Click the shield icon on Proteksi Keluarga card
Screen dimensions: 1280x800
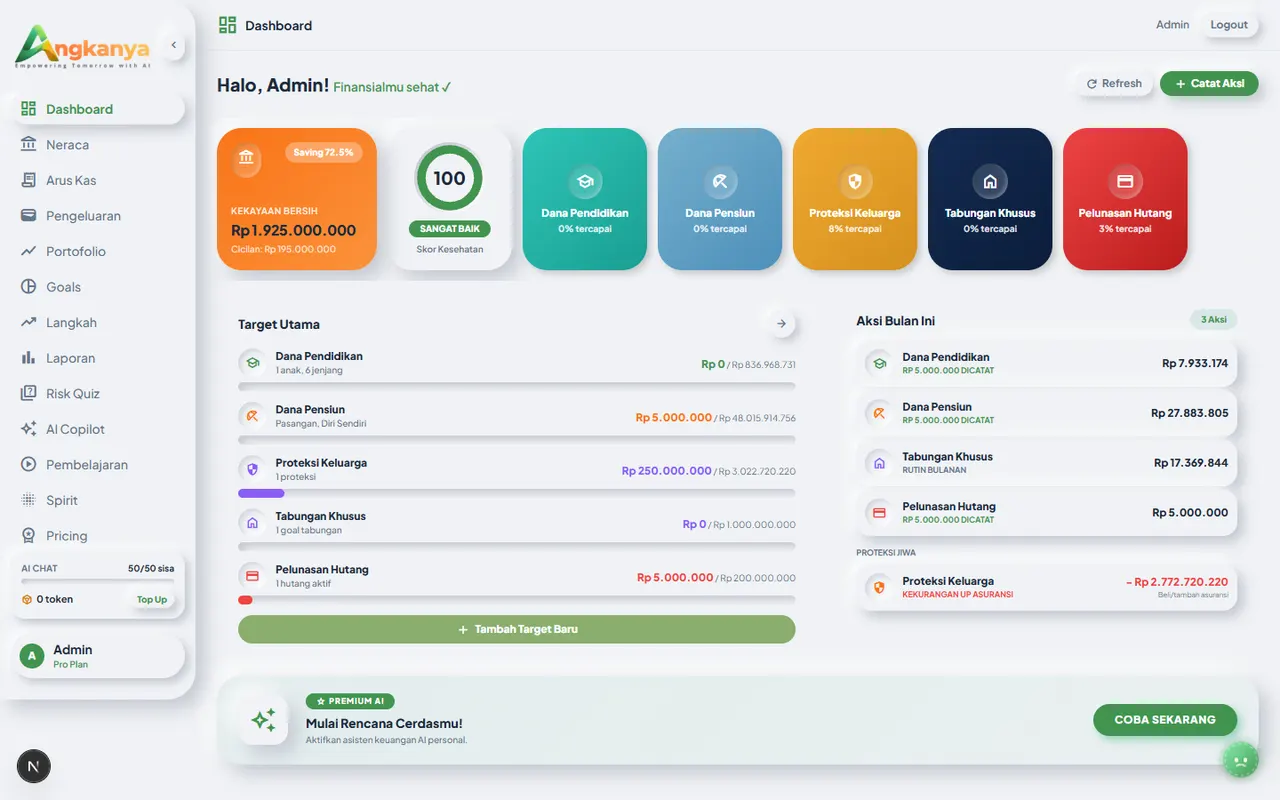click(x=854, y=182)
